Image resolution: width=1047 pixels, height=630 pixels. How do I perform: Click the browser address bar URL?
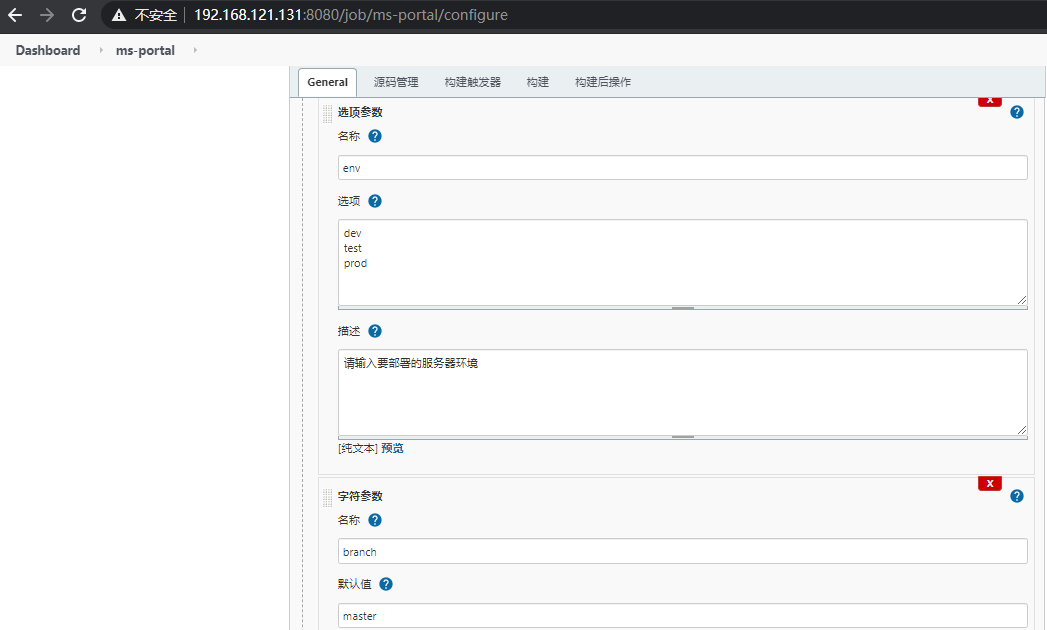[351, 15]
